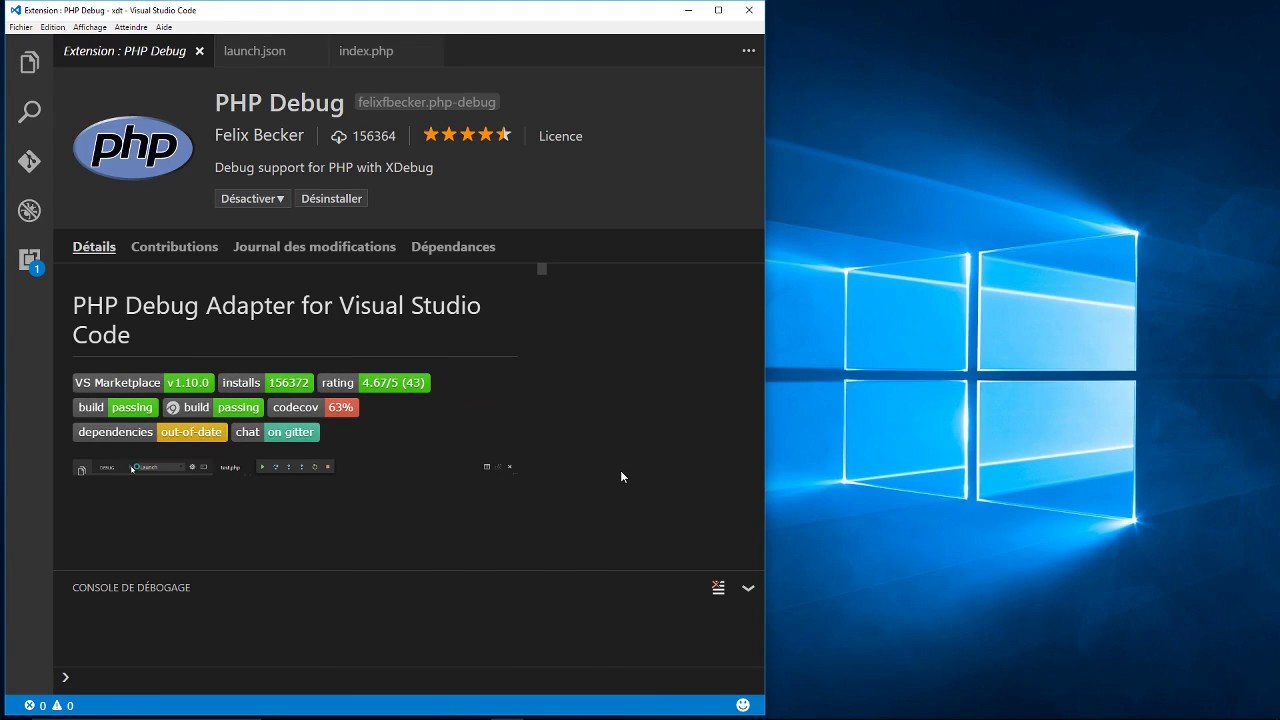Open the Atteindre menu
The height and width of the screenshot is (720, 1280).
(x=131, y=27)
